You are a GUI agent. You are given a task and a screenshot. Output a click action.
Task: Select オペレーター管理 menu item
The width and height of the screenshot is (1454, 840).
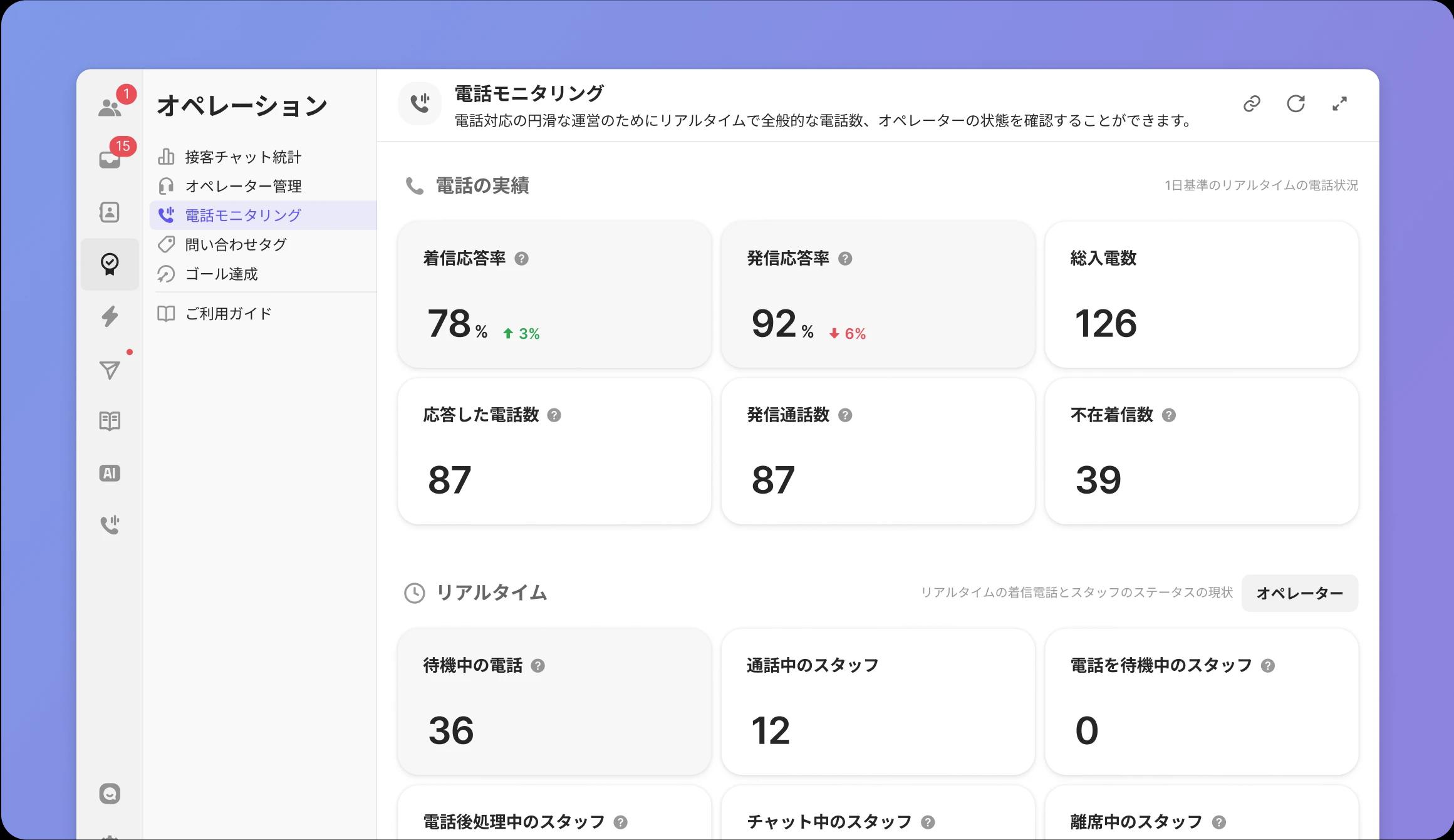pyautogui.click(x=243, y=186)
